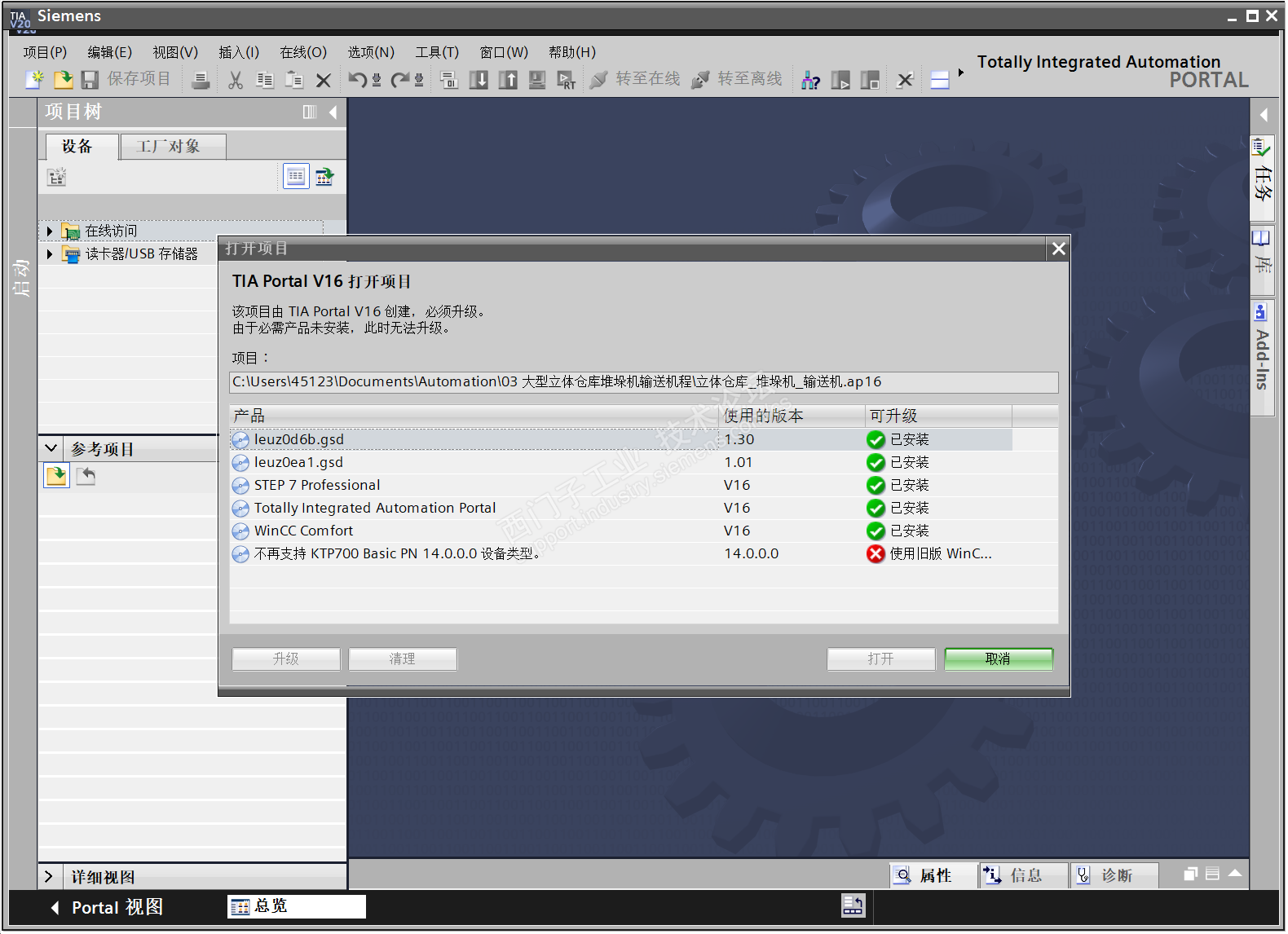Click the inspector split-lines icon beside 诊断
Image resolution: width=1288 pixels, height=934 pixels.
coord(1212,874)
